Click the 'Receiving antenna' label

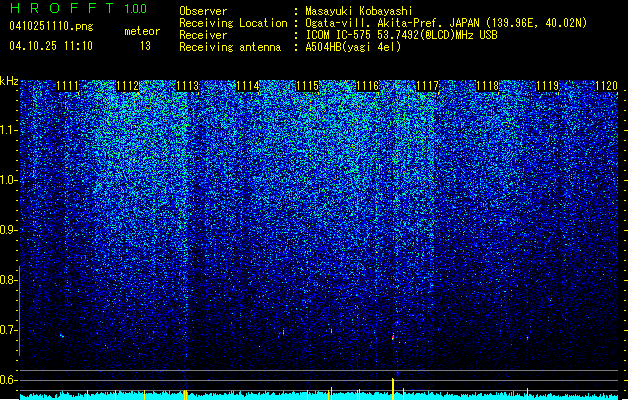coord(230,47)
